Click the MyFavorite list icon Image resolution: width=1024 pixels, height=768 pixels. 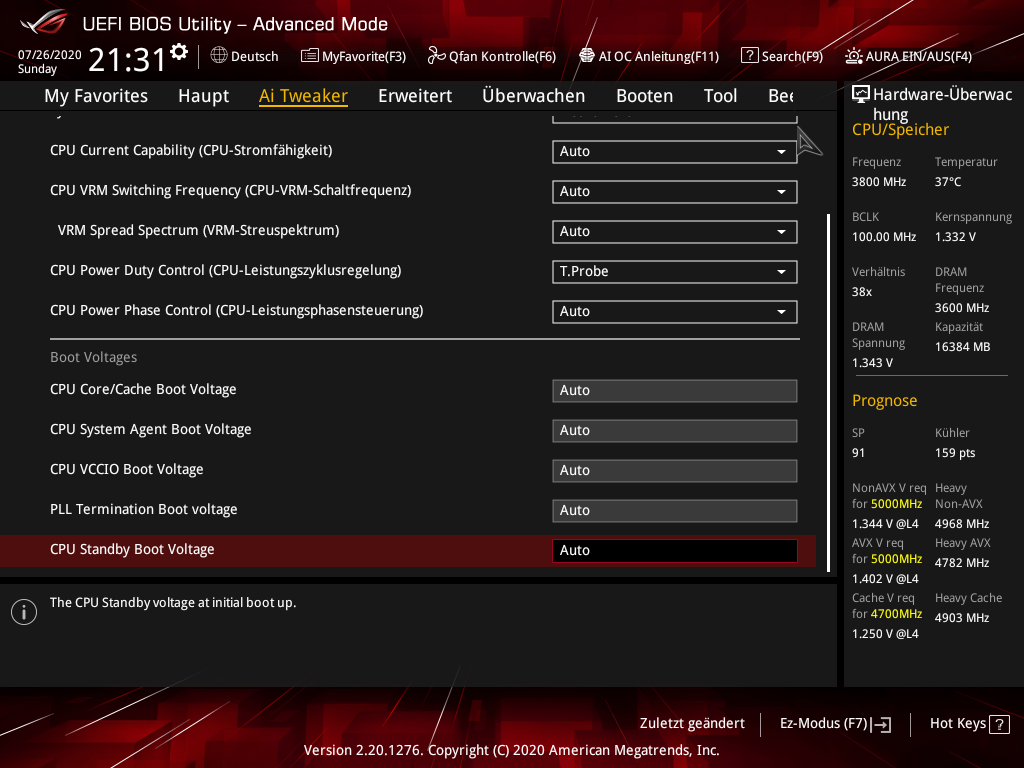[x=310, y=56]
